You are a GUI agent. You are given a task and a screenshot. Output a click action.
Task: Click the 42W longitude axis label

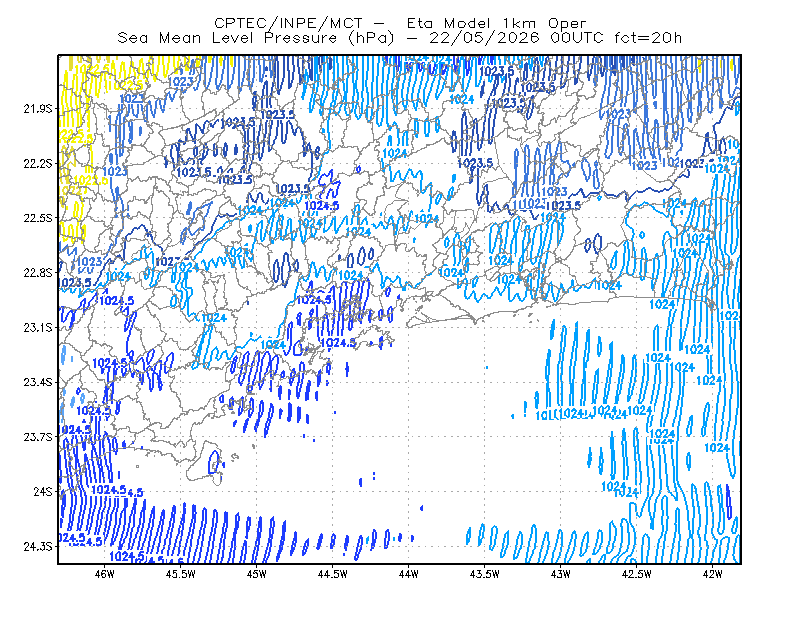pos(712,574)
